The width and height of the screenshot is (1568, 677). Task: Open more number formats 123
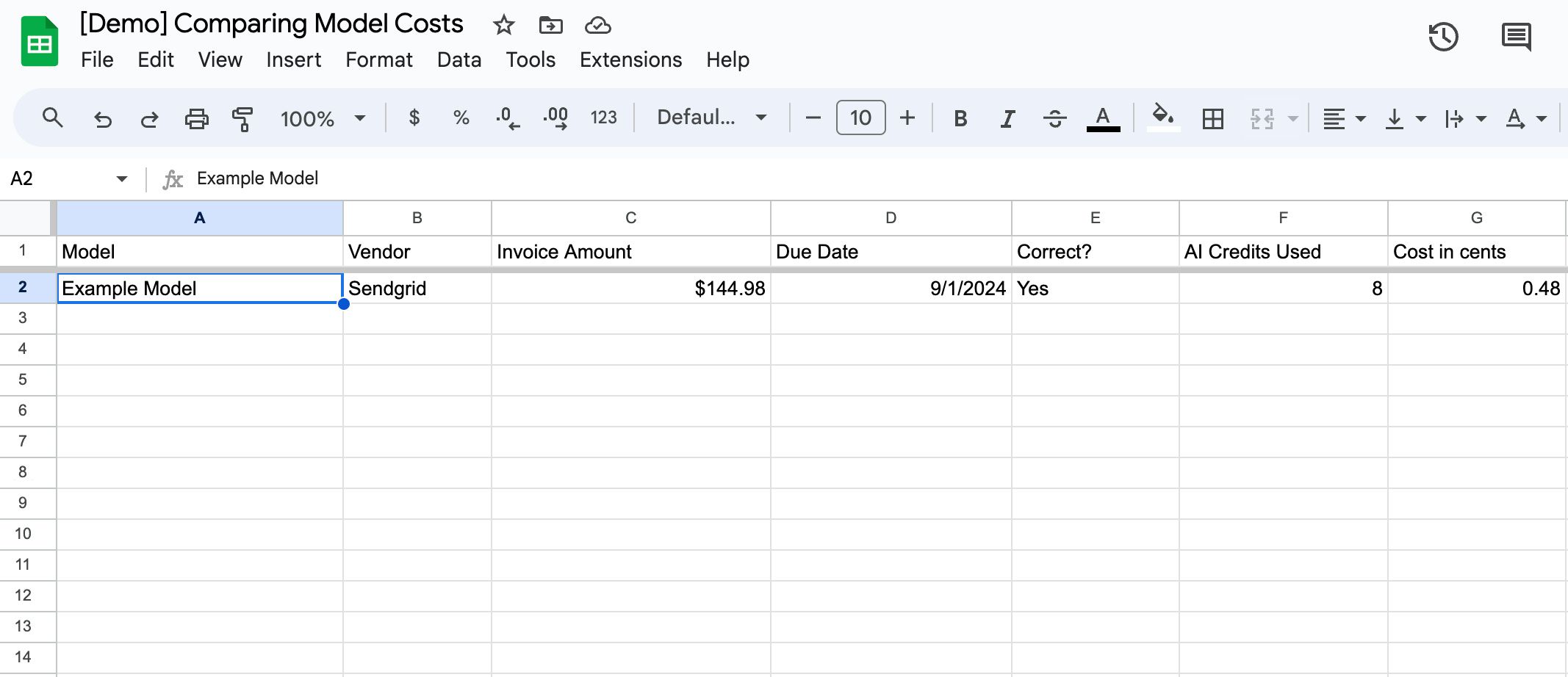tap(603, 117)
